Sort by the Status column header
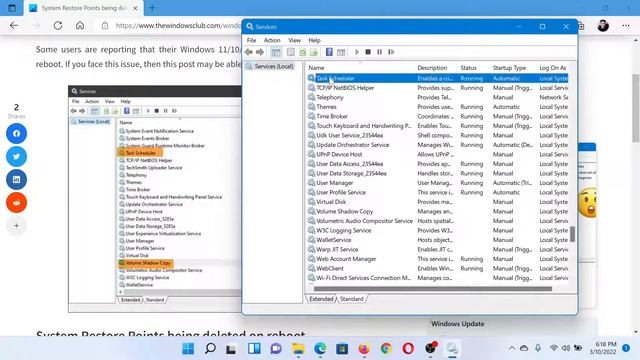The height and width of the screenshot is (360, 640). (x=469, y=68)
